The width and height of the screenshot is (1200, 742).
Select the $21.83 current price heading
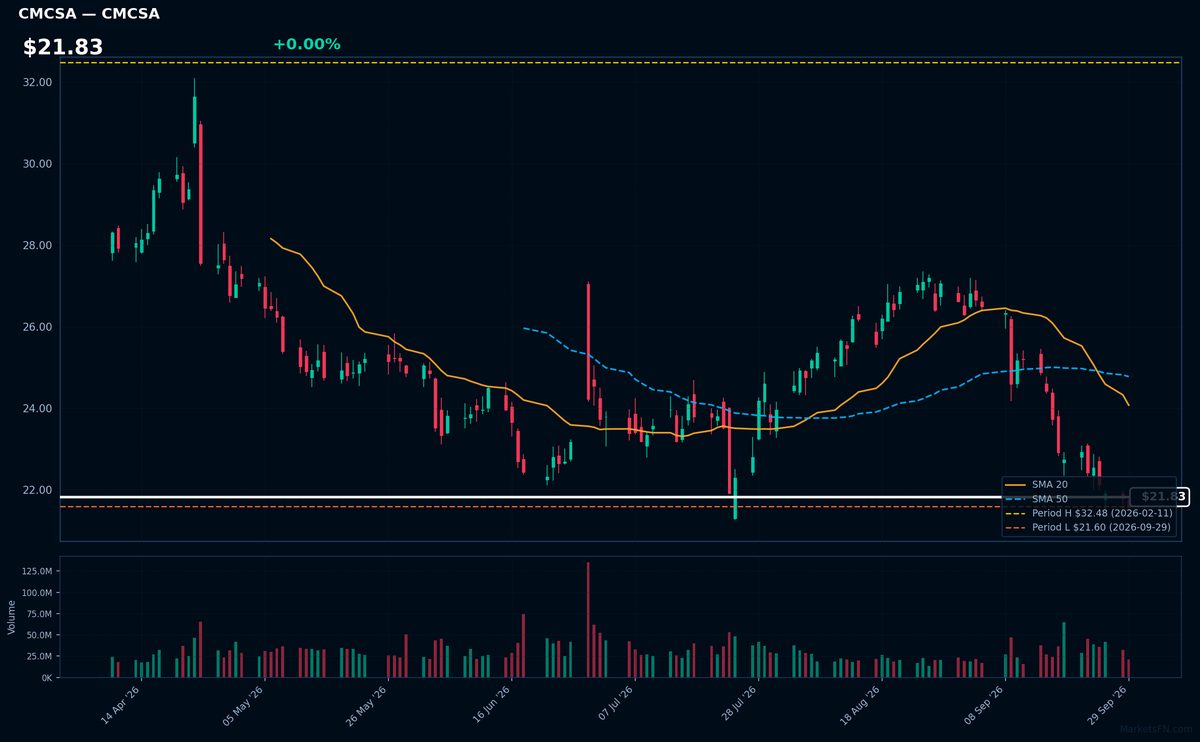63,47
